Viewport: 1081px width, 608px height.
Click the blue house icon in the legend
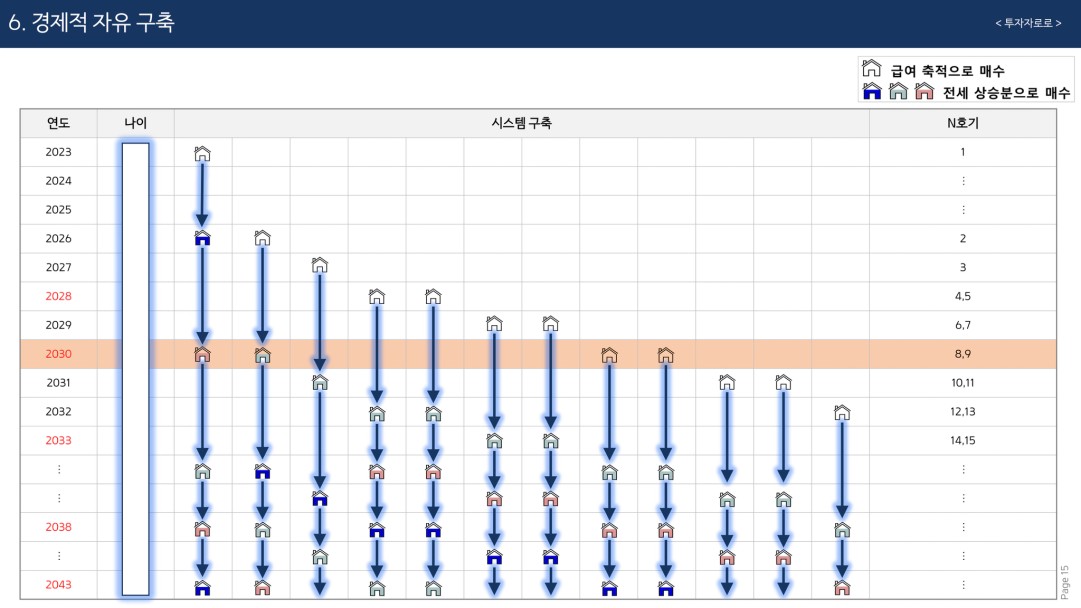872,91
